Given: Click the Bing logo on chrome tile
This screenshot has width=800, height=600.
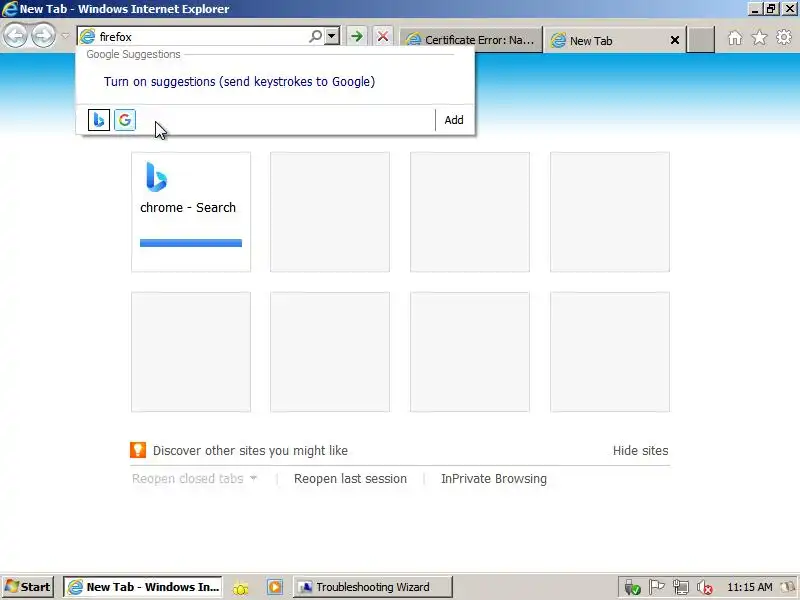Looking at the screenshot, I should 156,177.
